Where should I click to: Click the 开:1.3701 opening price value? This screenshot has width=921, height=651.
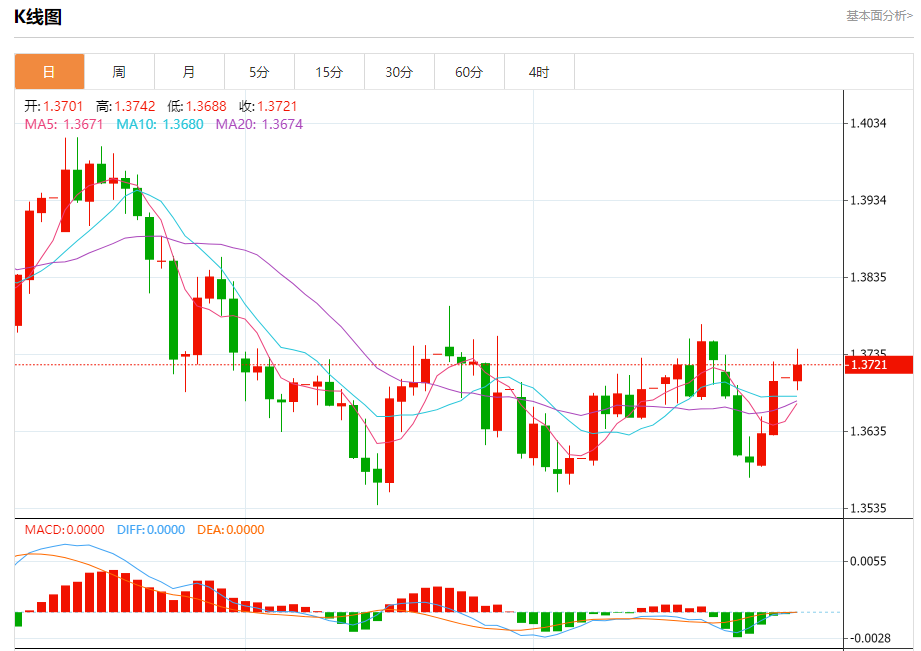point(53,106)
